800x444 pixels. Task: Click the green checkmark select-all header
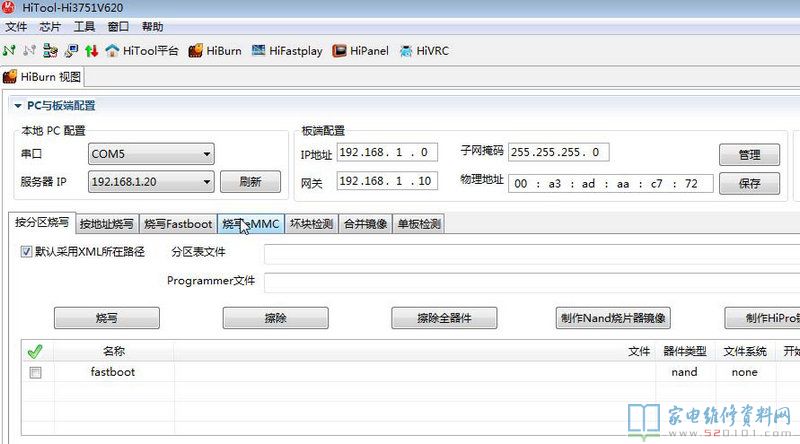click(35, 351)
